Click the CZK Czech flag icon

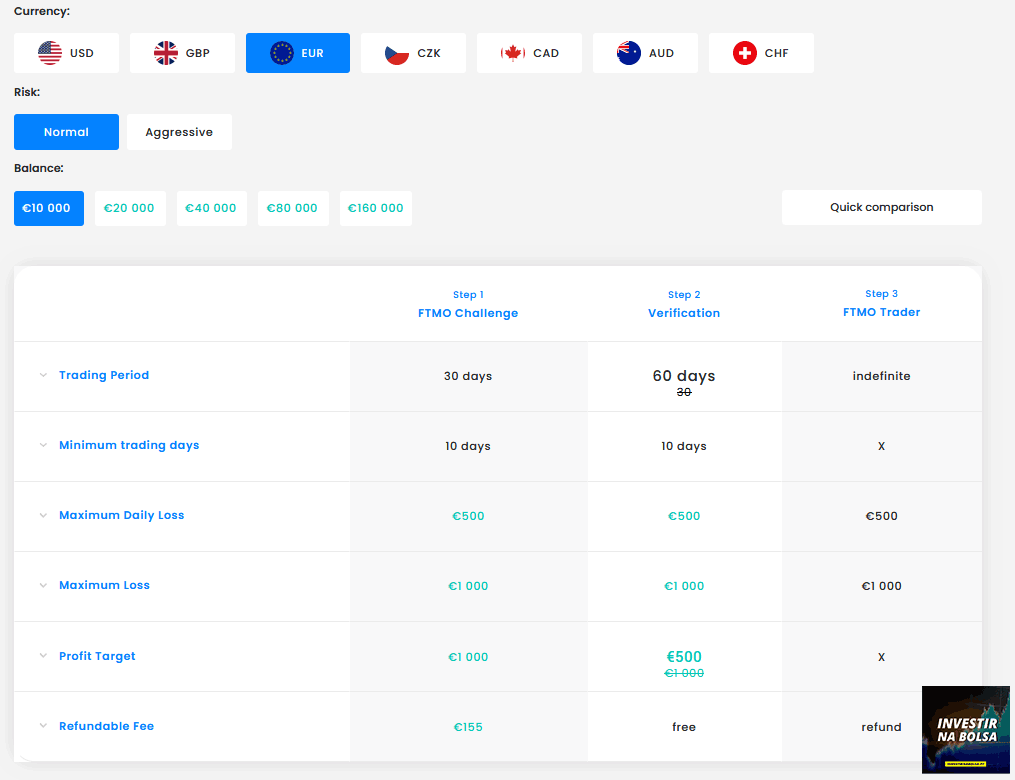point(397,53)
